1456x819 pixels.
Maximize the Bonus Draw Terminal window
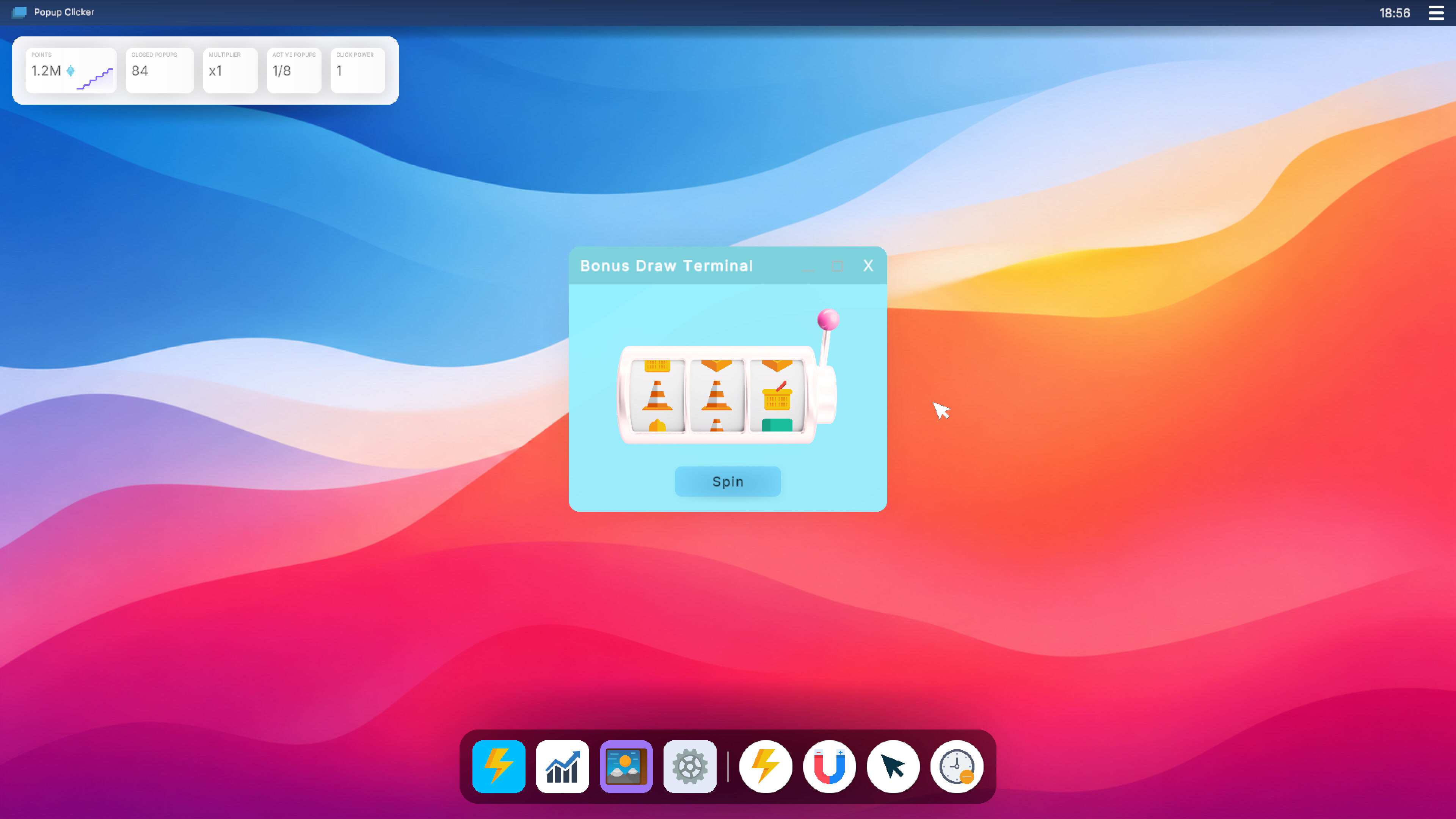[838, 266]
